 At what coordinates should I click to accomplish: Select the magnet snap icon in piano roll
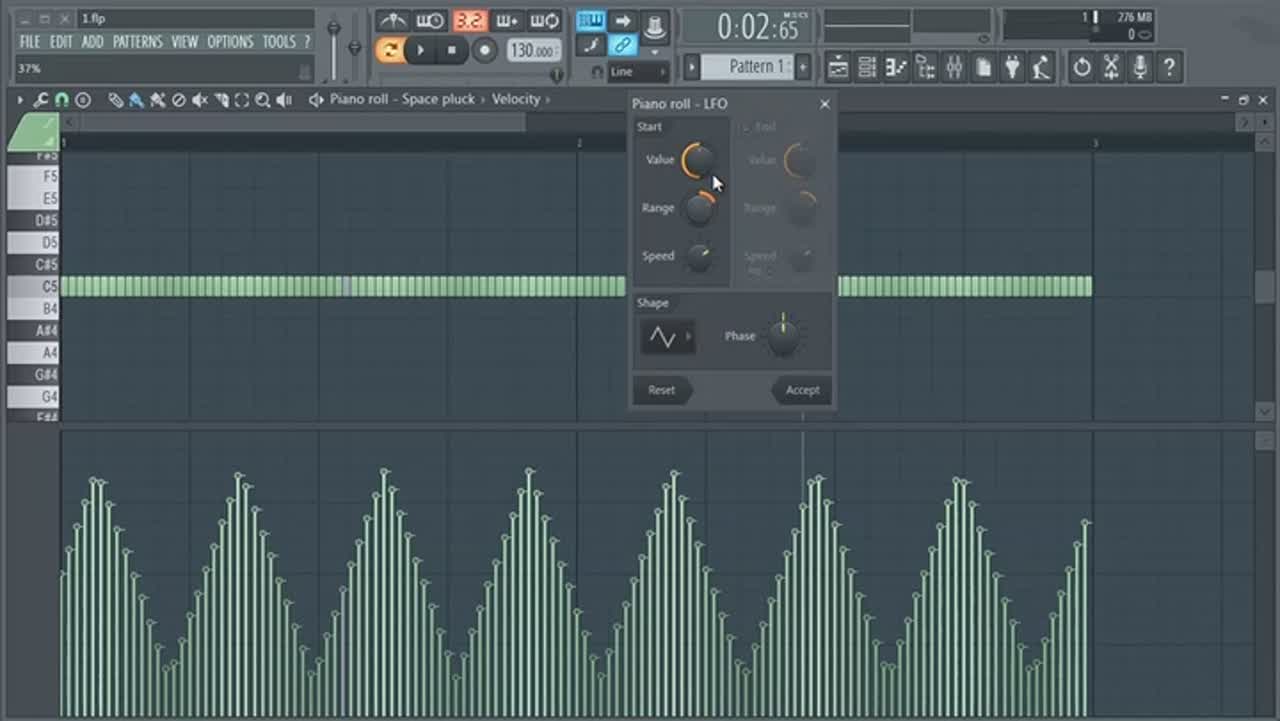(x=61, y=100)
